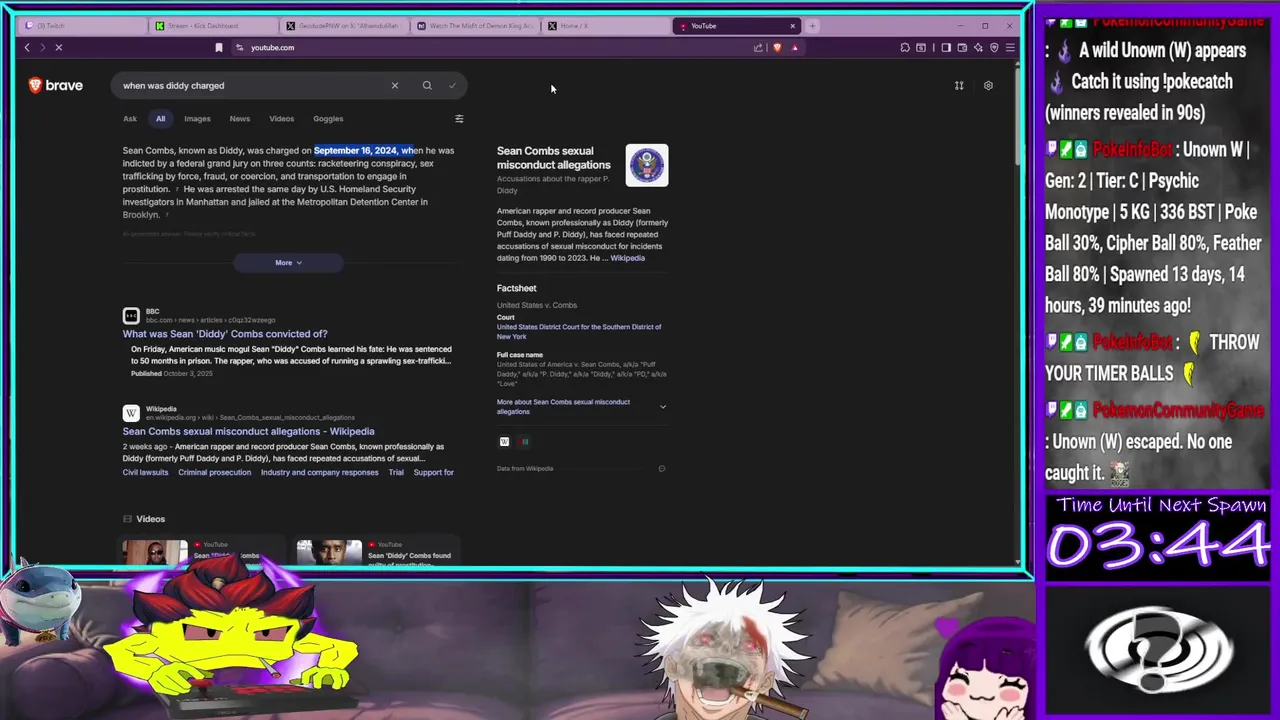The width and height of the screenshot is (1280, 720).
Task: Open the Leo AI sparkle icon in the toolbar
Action: point(978,47)
